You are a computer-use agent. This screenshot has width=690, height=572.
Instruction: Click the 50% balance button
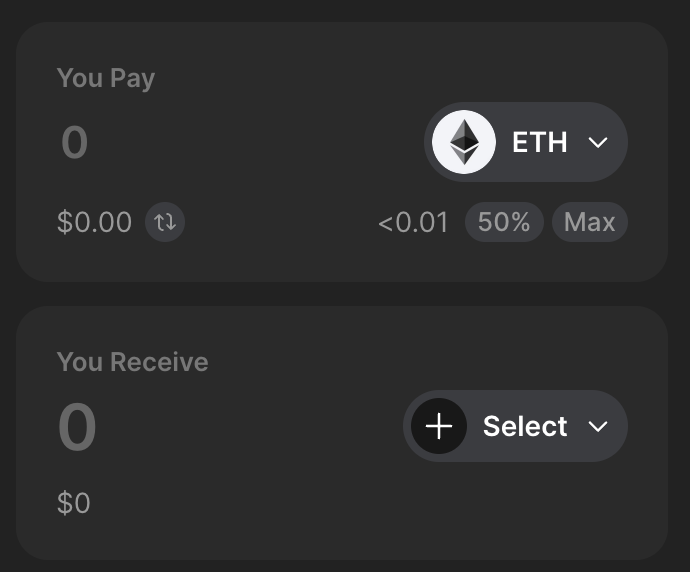click(x=504, y=222)
